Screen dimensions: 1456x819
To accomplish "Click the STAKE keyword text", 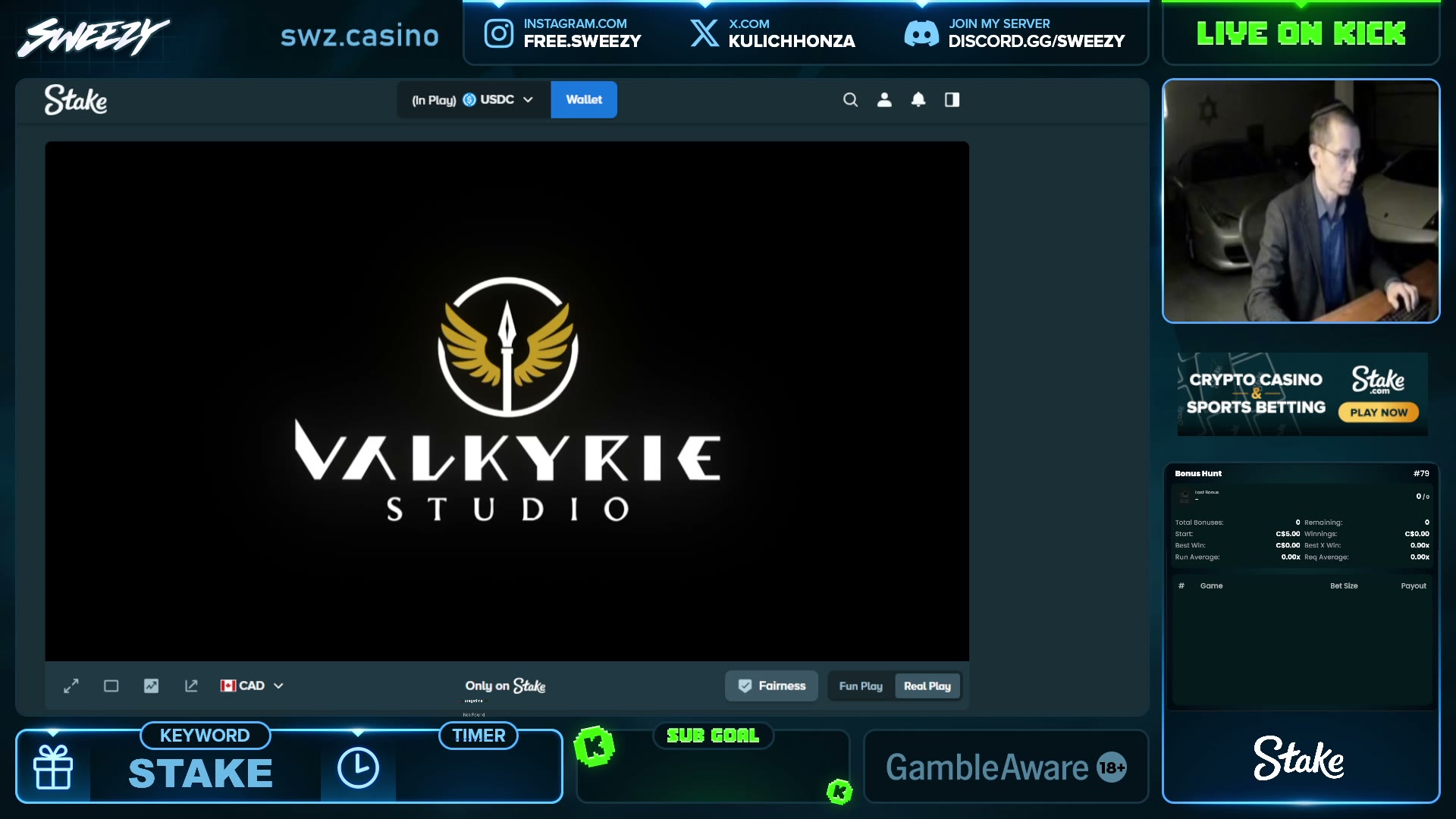I will coord(200,773).
